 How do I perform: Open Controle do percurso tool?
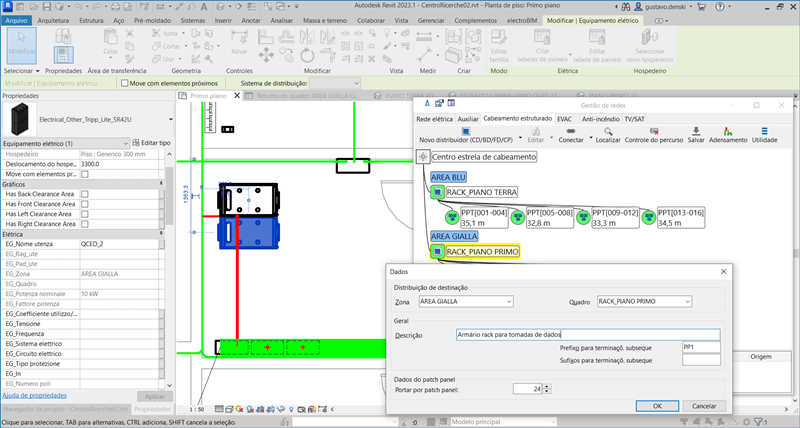point(652,130)
